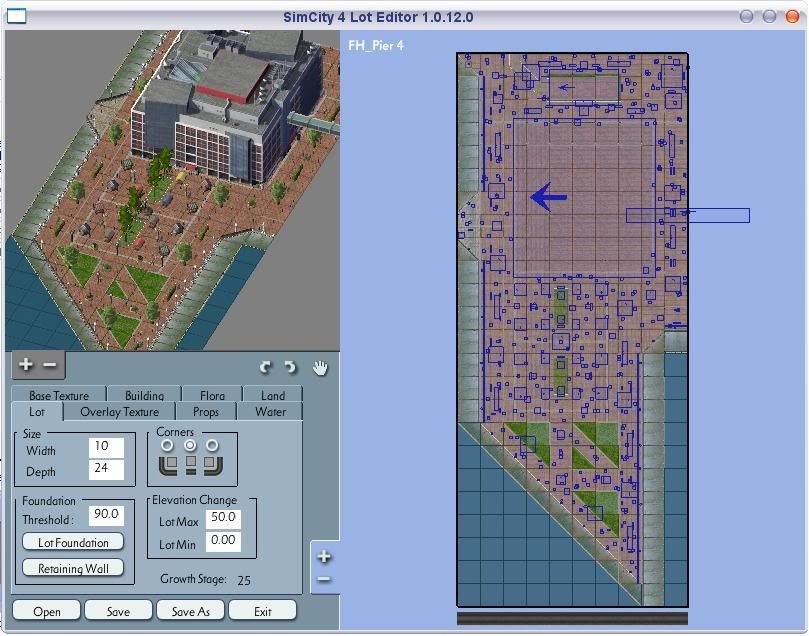Zoom out the top-down lot plan
This screenshot has width=809, height=636.
[x=324, y=579]
